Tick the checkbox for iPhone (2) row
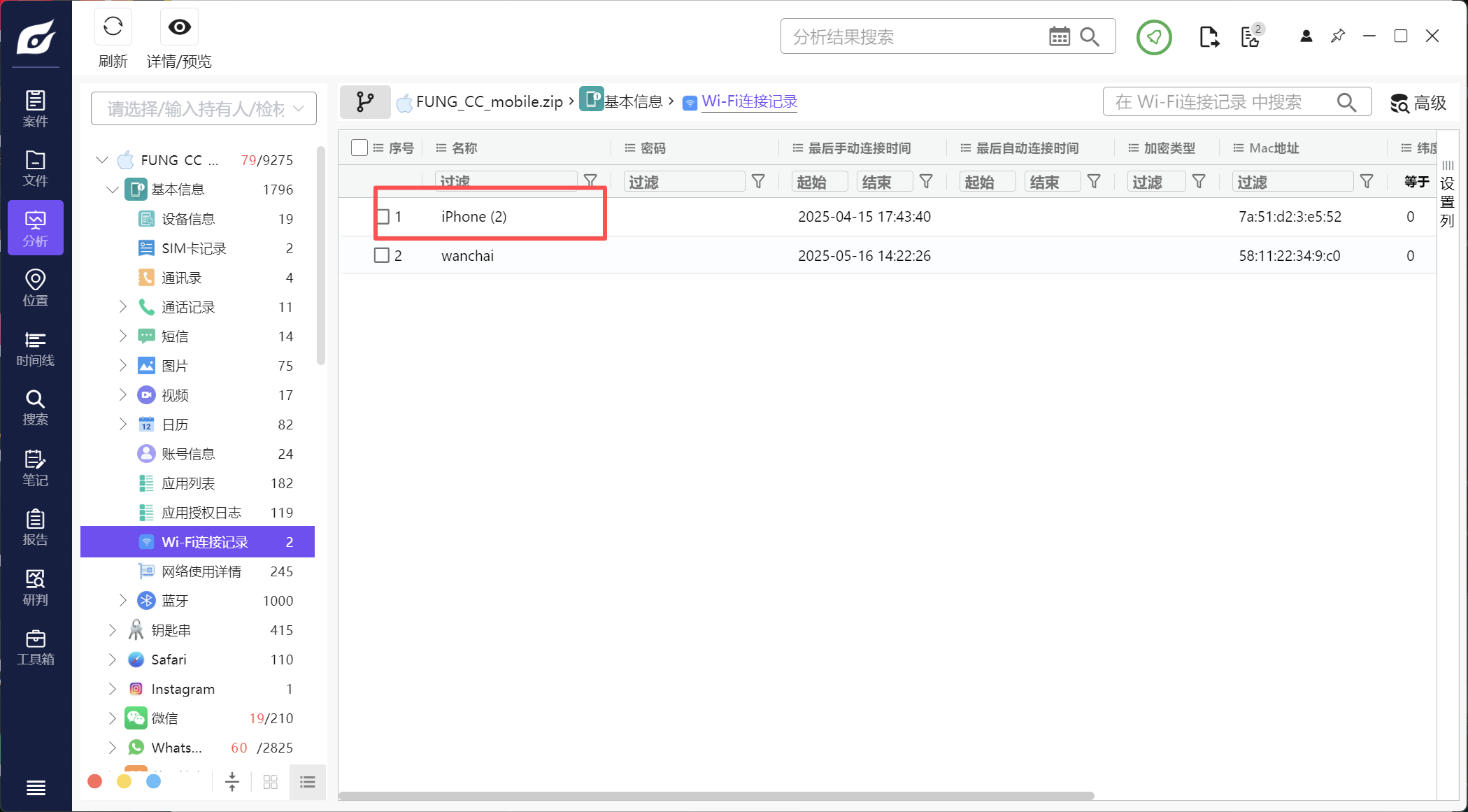Screen dimensions: 1468x812 coord(383,217)
